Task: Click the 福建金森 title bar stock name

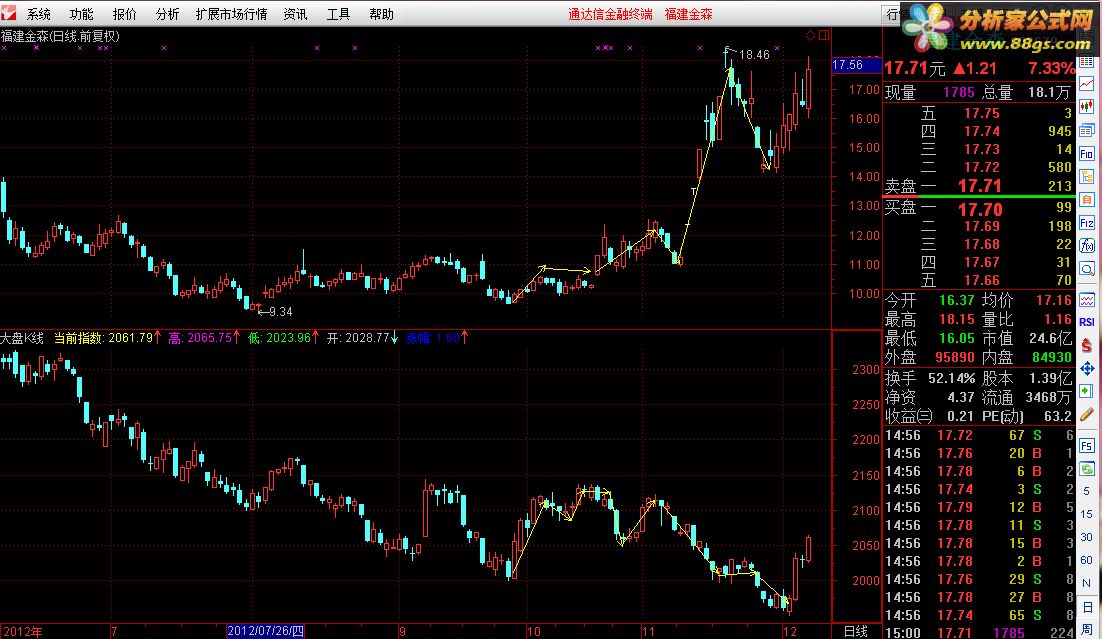Action: (689, 14)
